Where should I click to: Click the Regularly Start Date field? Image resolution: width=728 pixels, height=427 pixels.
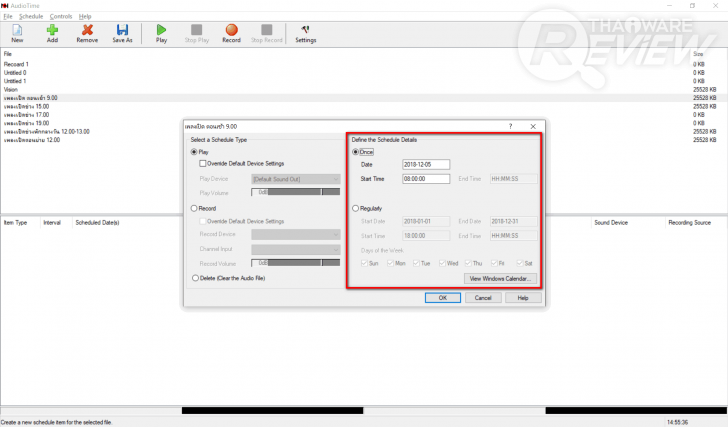tap(426, 221)
